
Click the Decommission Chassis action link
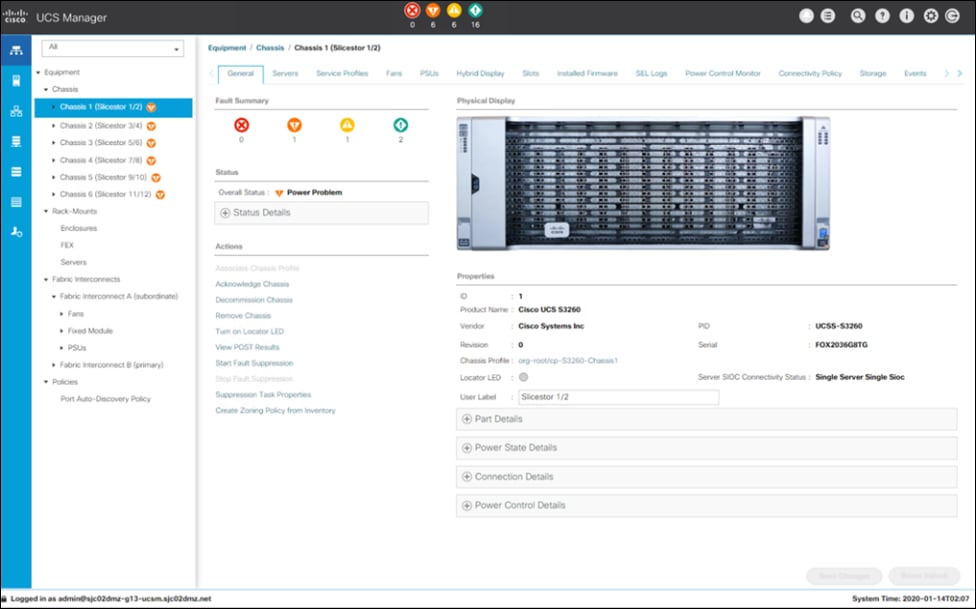click(254, 300)
